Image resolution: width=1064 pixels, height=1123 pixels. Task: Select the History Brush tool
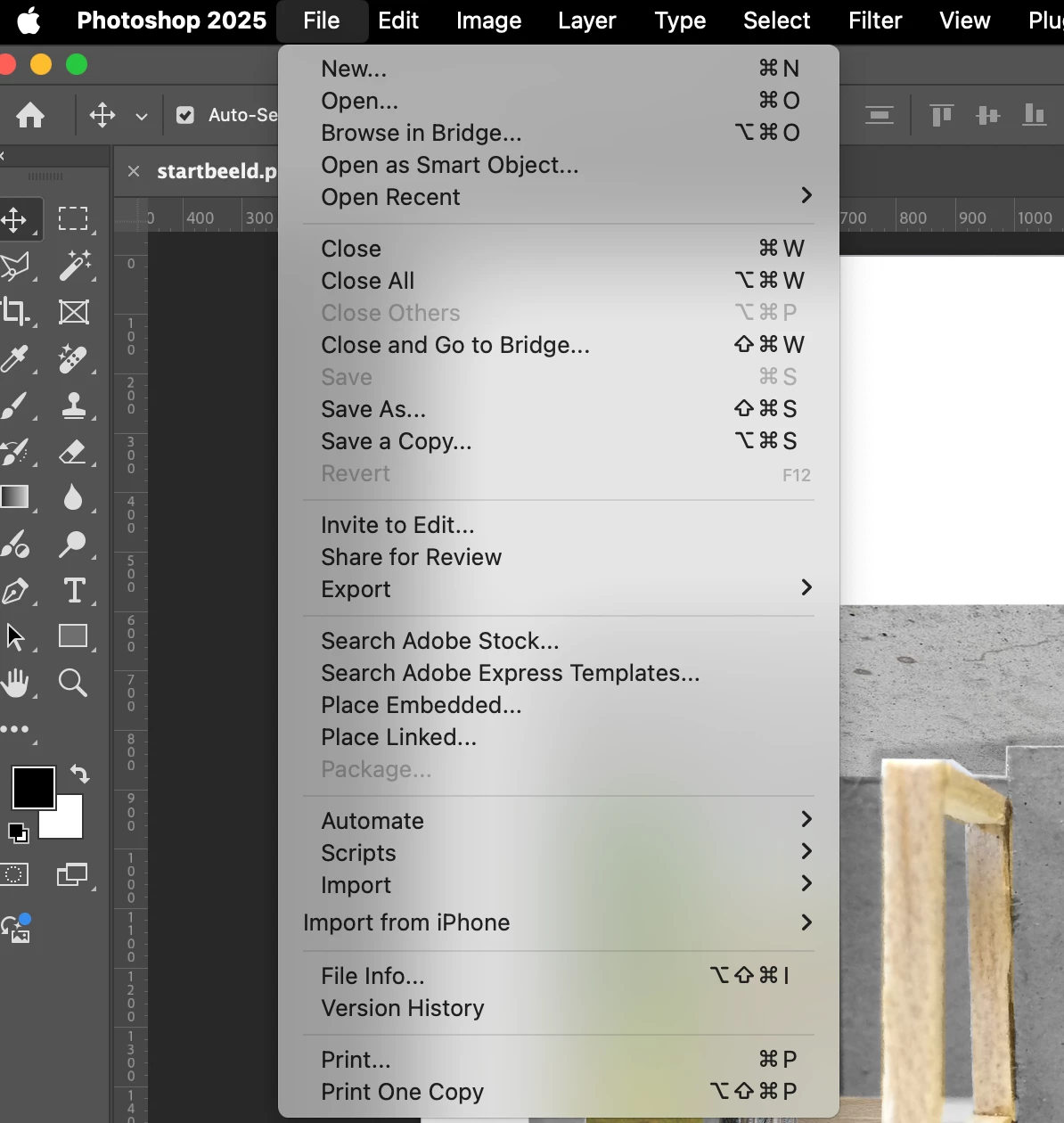click(15, 451)
